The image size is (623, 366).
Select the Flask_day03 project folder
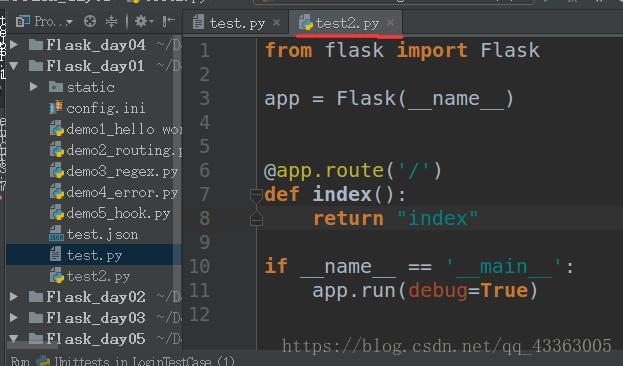point(95,318)
